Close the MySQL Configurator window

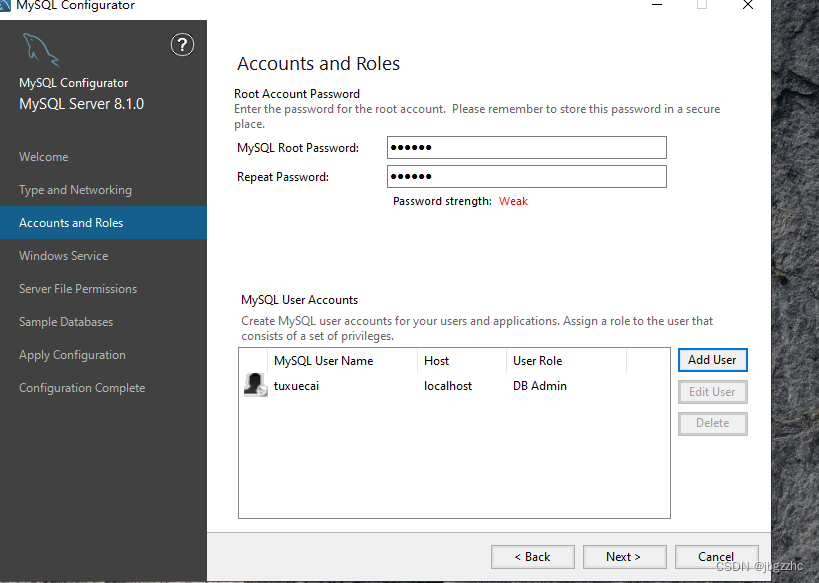point(748,5)
